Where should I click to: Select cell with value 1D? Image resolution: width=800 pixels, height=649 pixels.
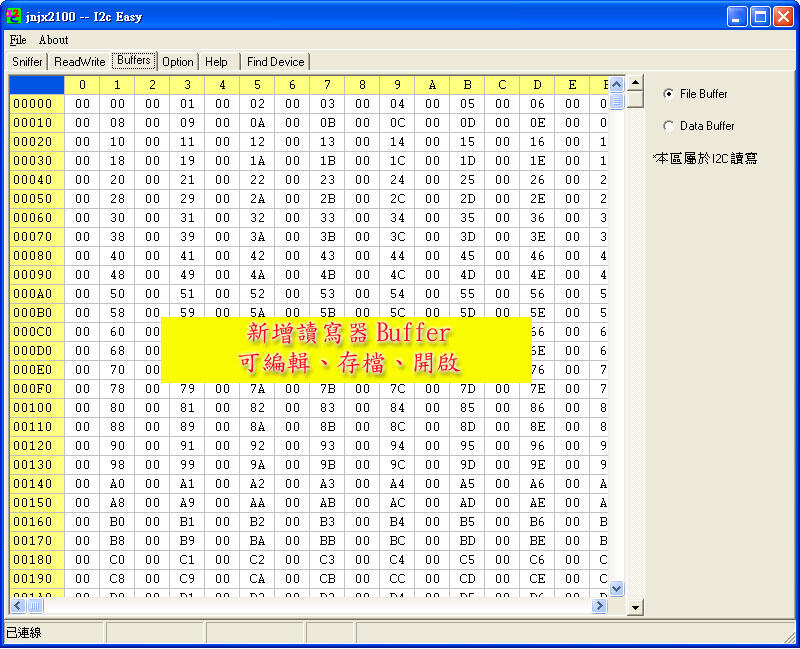(x=467, y=161)
